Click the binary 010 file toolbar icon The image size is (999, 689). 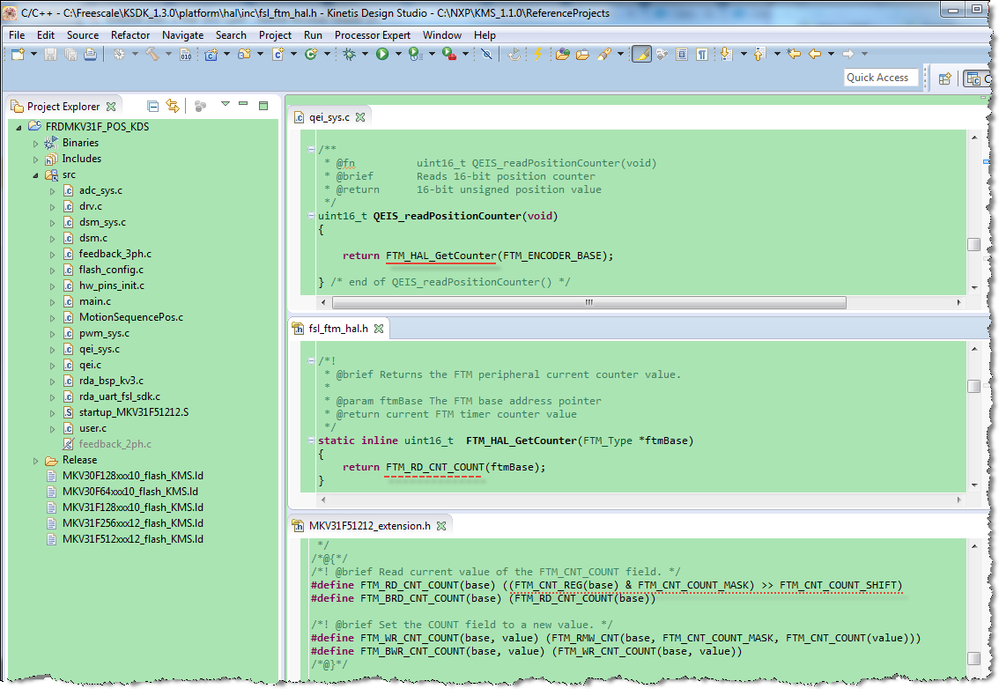click(185, 54)
